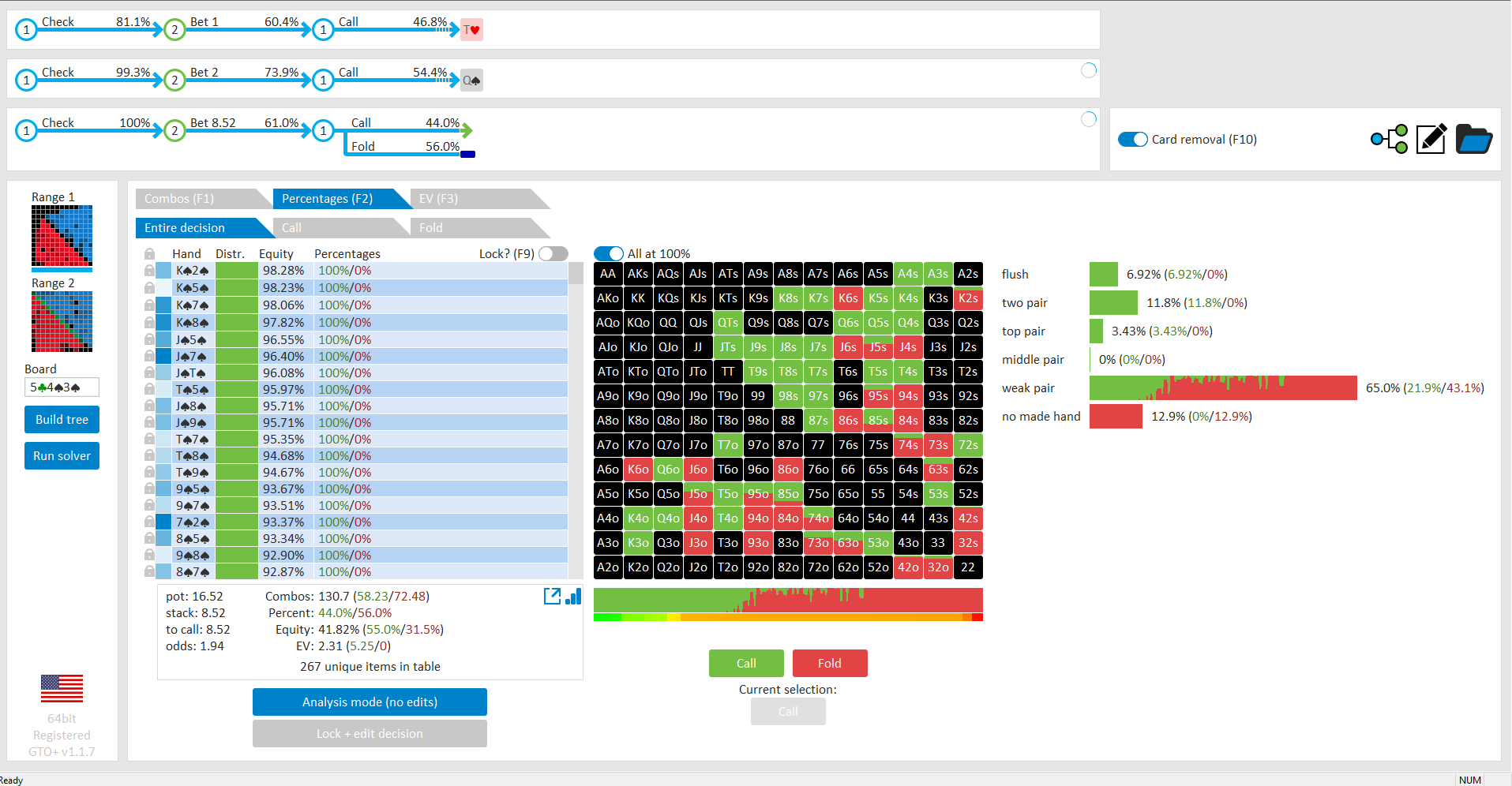Select the T♥ card node icon
The image size is (1512, 786).
tap(471, 30)
